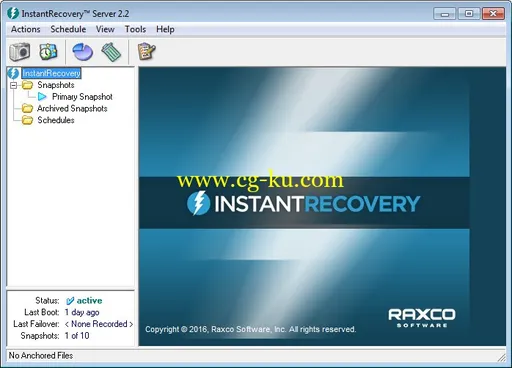Viewport: 512px width, 368px height.
Task: Click the 'active' status text
Action: [89, 301]
